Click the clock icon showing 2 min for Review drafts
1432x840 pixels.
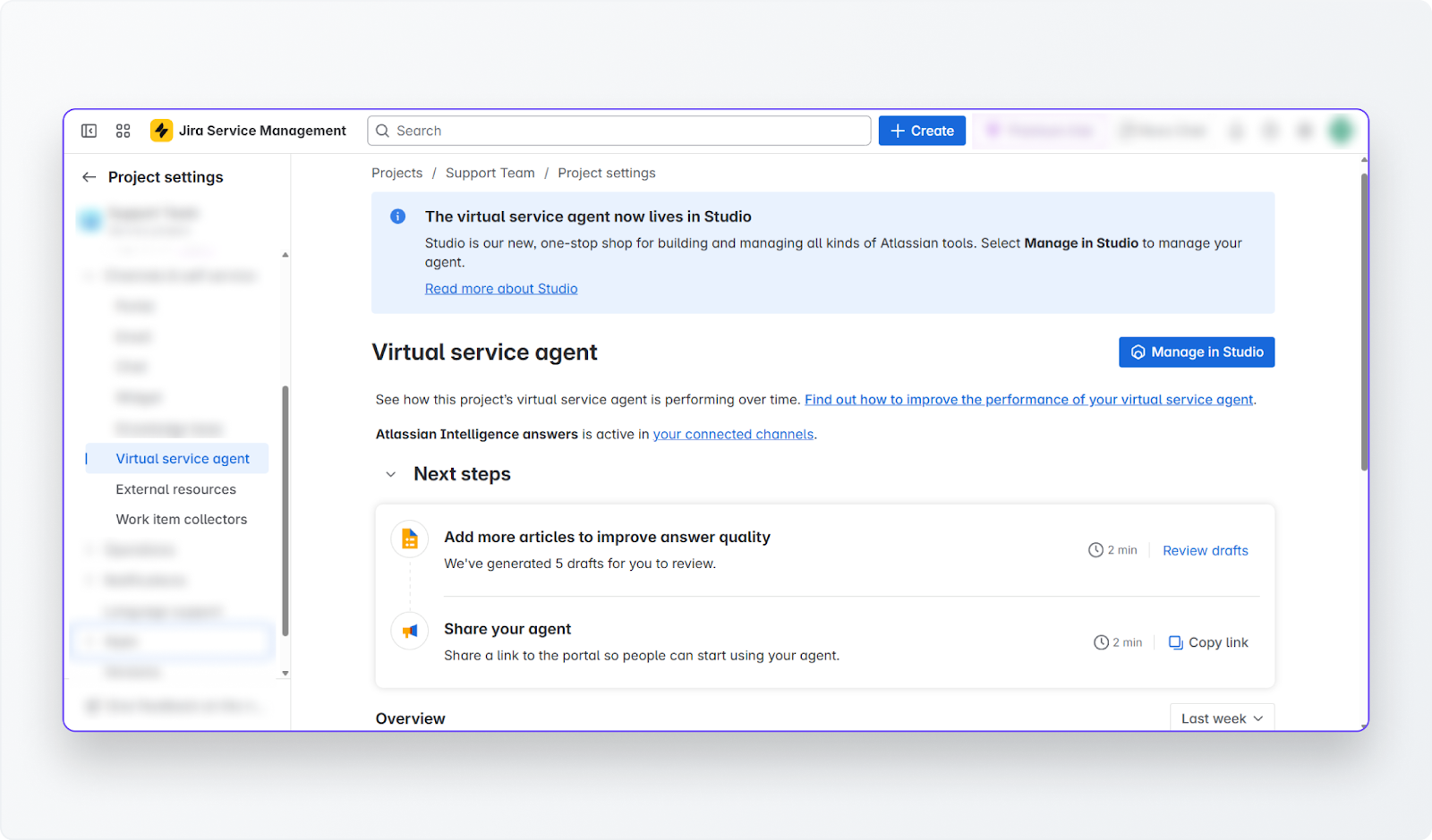tap(1095, 549)
